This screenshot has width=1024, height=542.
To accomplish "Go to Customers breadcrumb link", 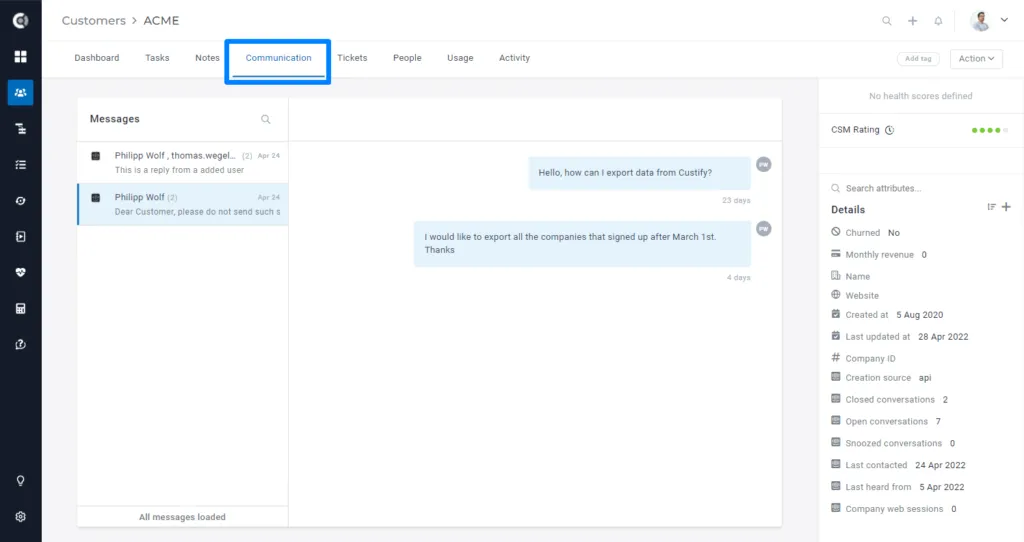I will tap(93, 20).
